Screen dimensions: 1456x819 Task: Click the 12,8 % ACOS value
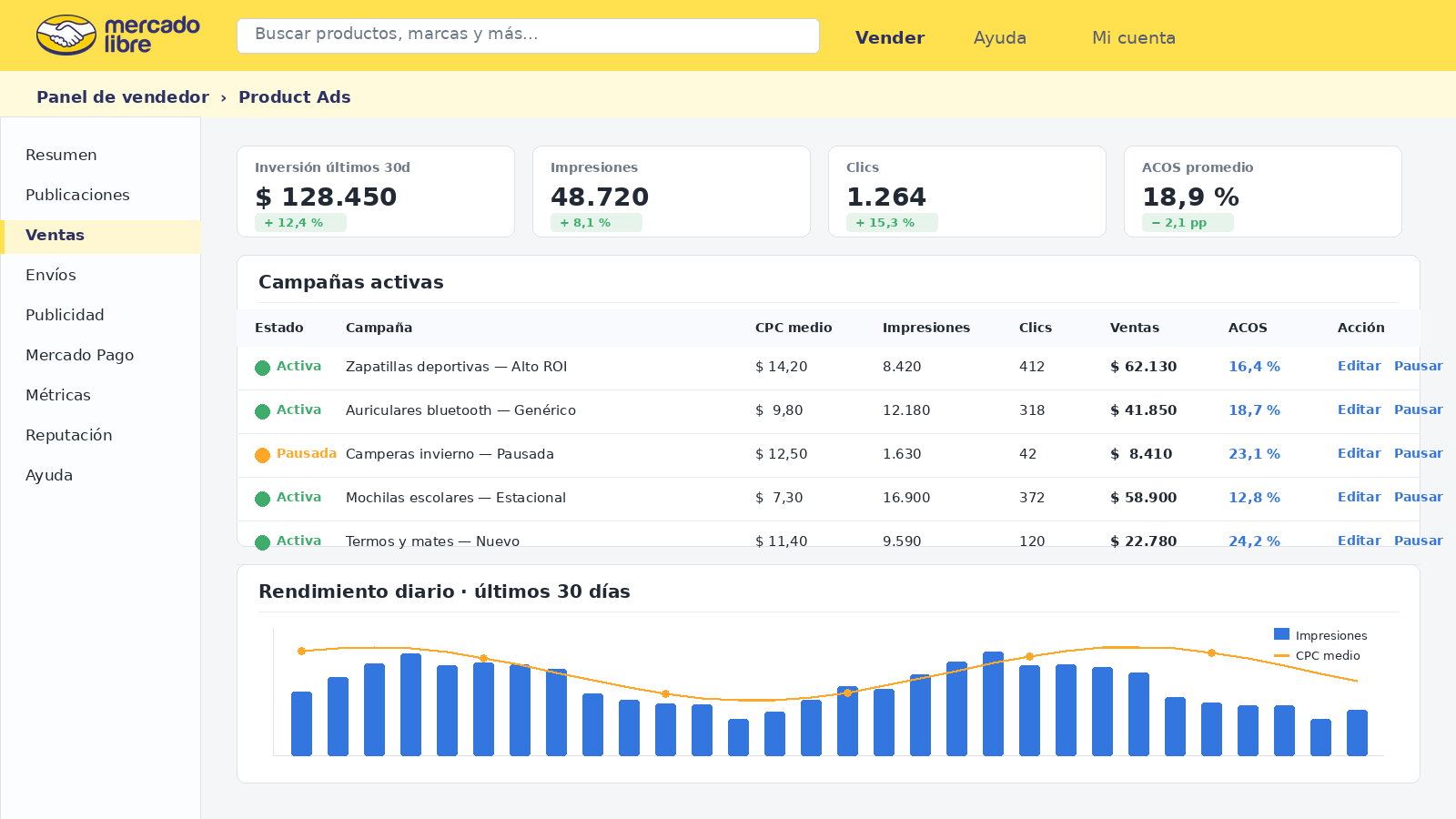(1254, 498)
